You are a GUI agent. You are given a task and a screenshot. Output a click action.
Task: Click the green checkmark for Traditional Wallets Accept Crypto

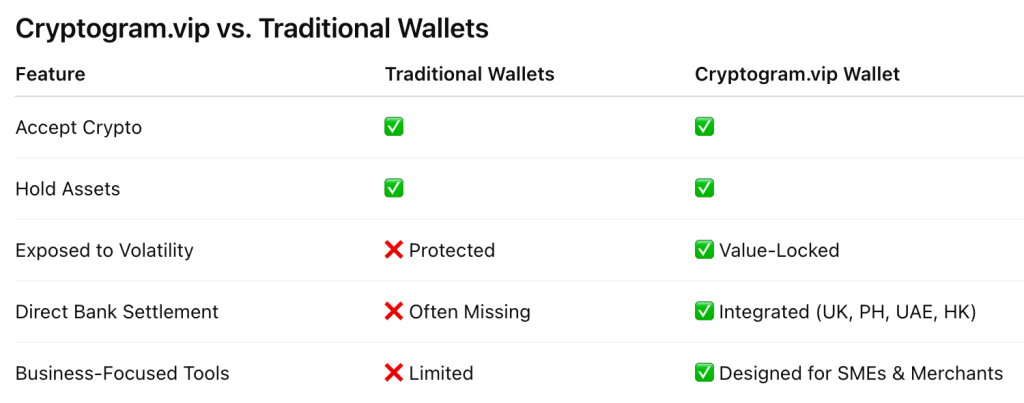[394, 127]
